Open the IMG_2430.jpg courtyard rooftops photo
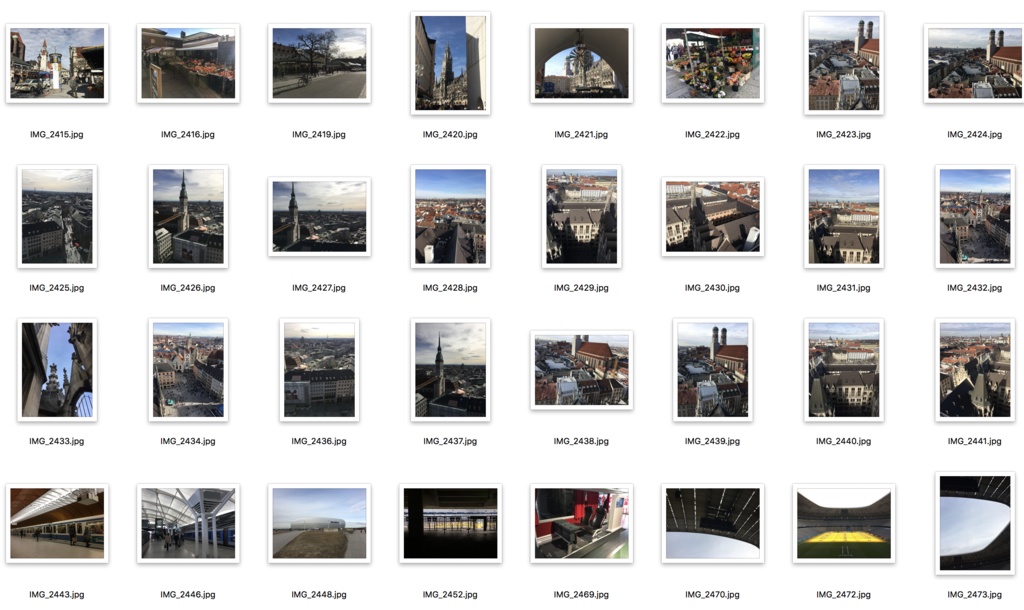 click(713, 216)
